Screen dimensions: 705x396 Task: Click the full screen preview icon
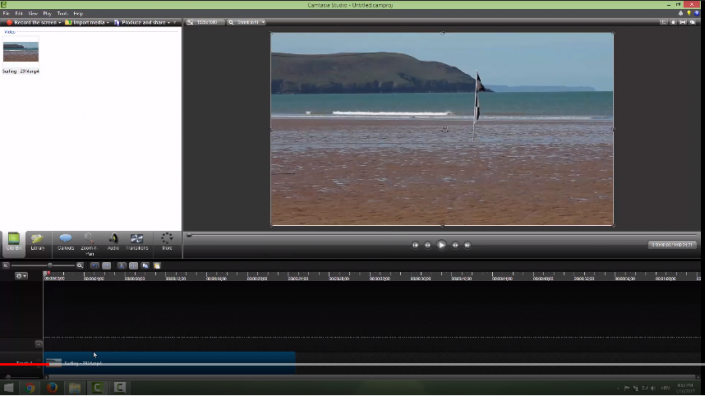tap(683, 22)
